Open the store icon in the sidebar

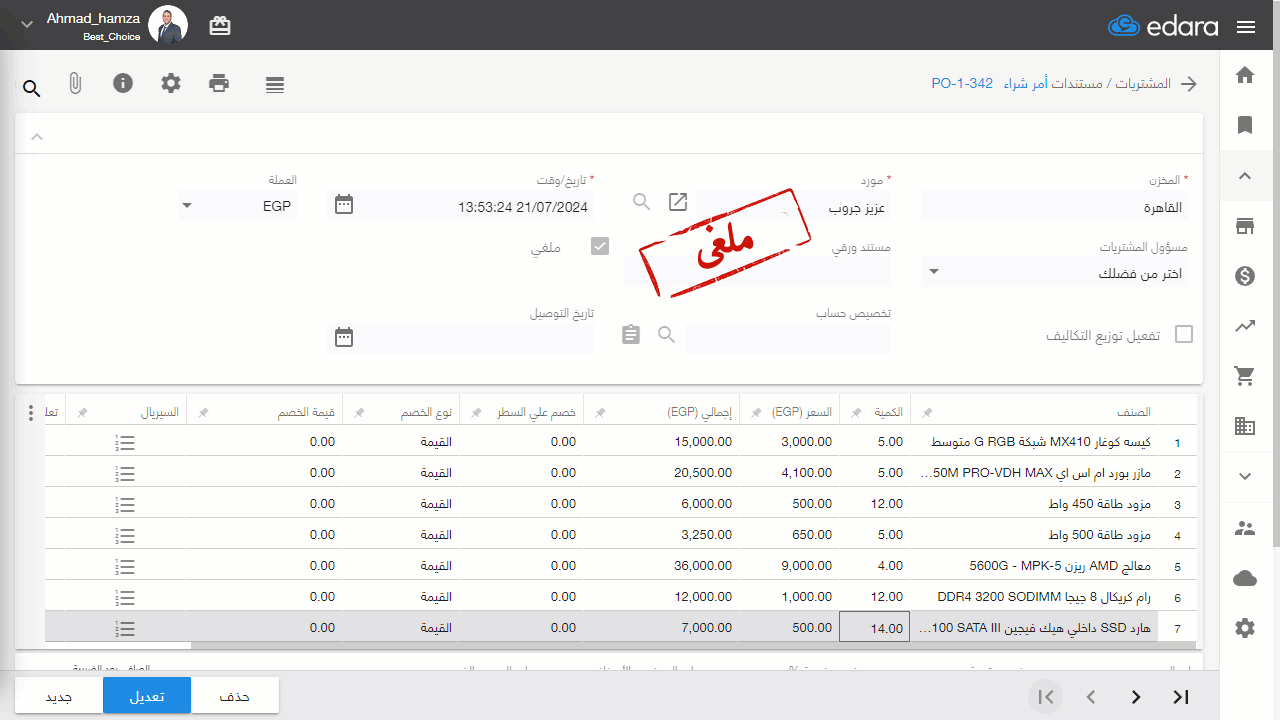click(1245, 226)
